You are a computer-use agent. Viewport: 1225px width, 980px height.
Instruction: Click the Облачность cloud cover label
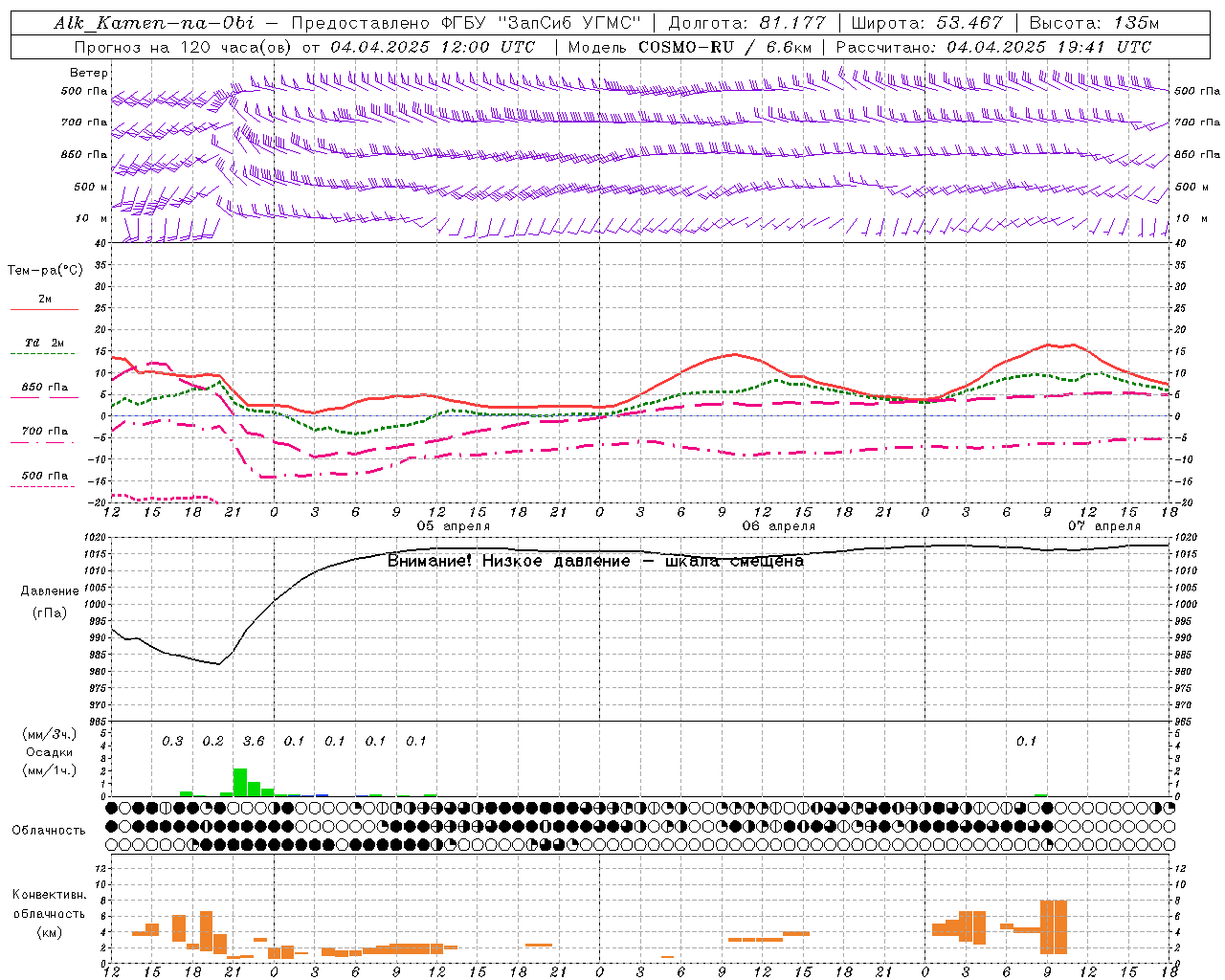49,831
